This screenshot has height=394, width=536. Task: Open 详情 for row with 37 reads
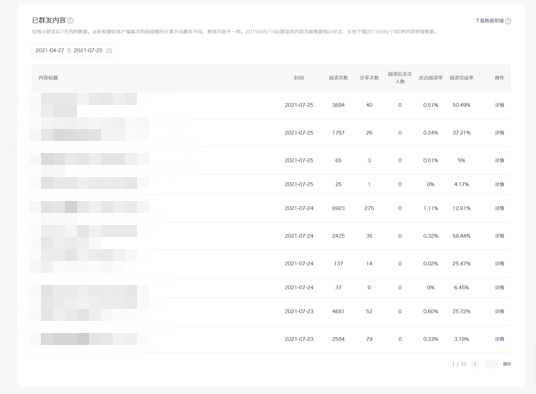coord(499,287)
